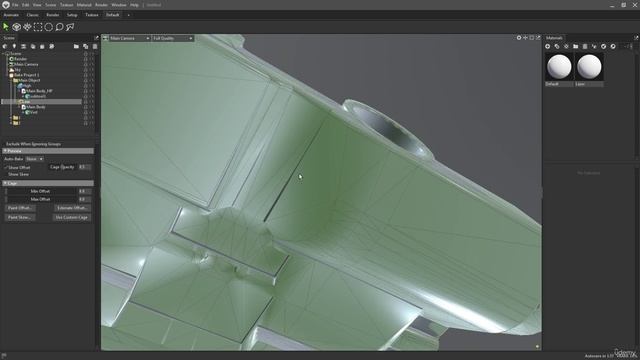
Task: Click the first scene toolbar icon
Action: 5,47
